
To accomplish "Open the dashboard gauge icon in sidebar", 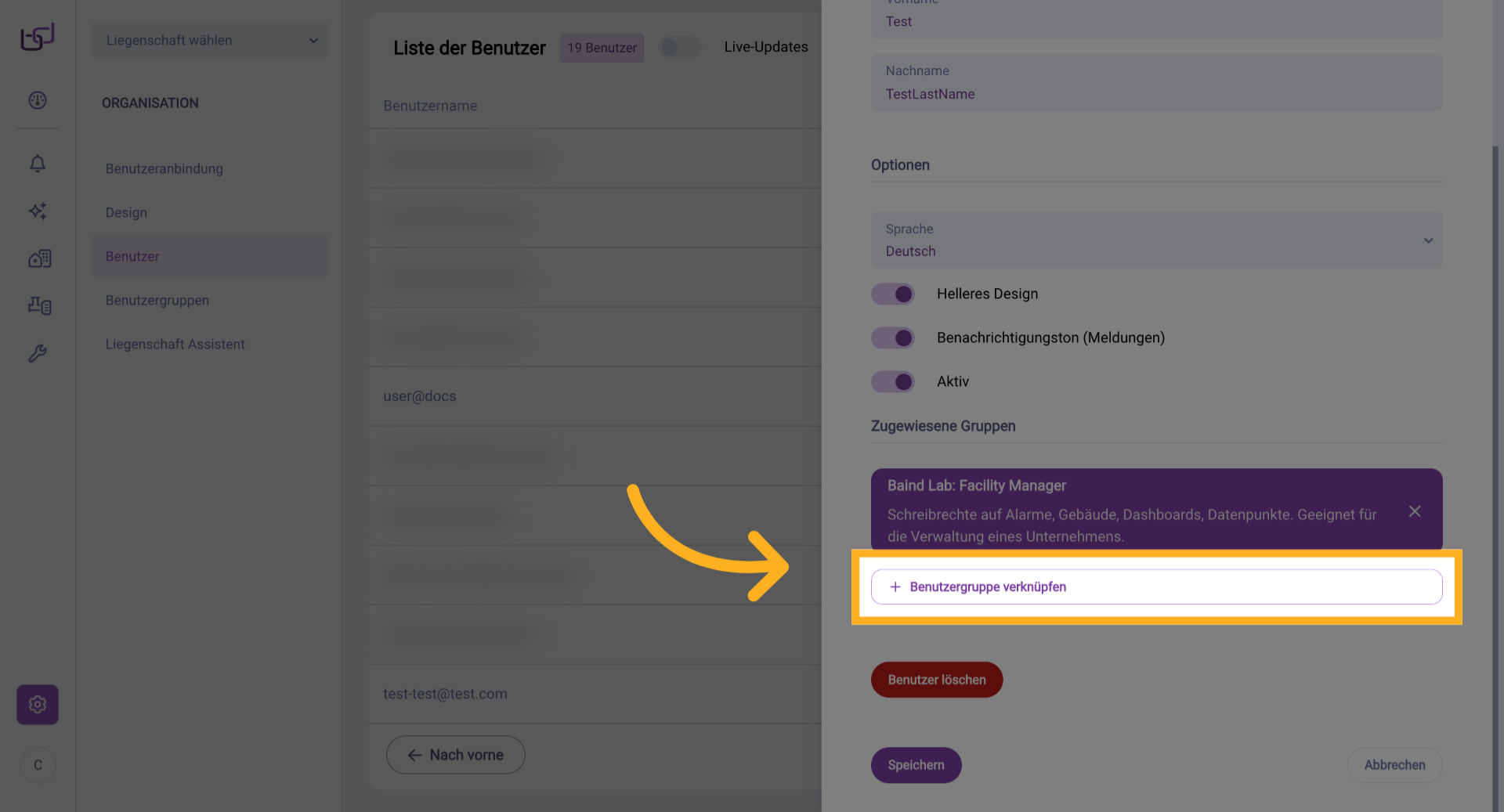I will [x=38, y=100].
